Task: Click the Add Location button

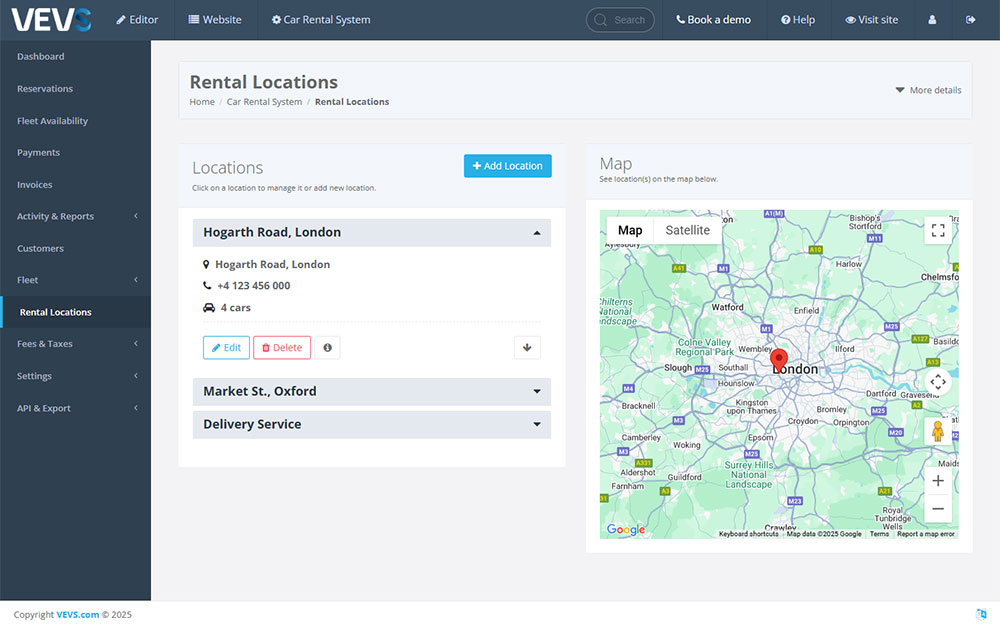Action: (507, 166)
